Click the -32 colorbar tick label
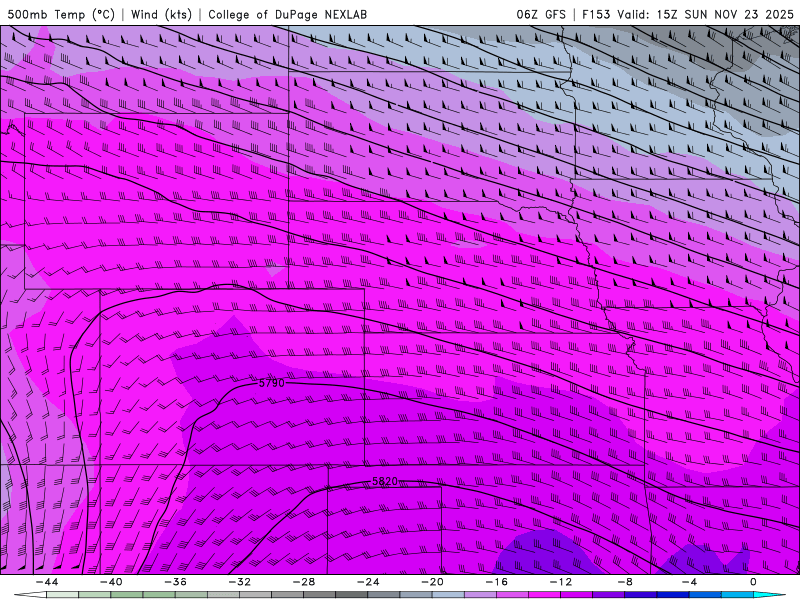Viewport: 800px width, 600px height. 239,582
